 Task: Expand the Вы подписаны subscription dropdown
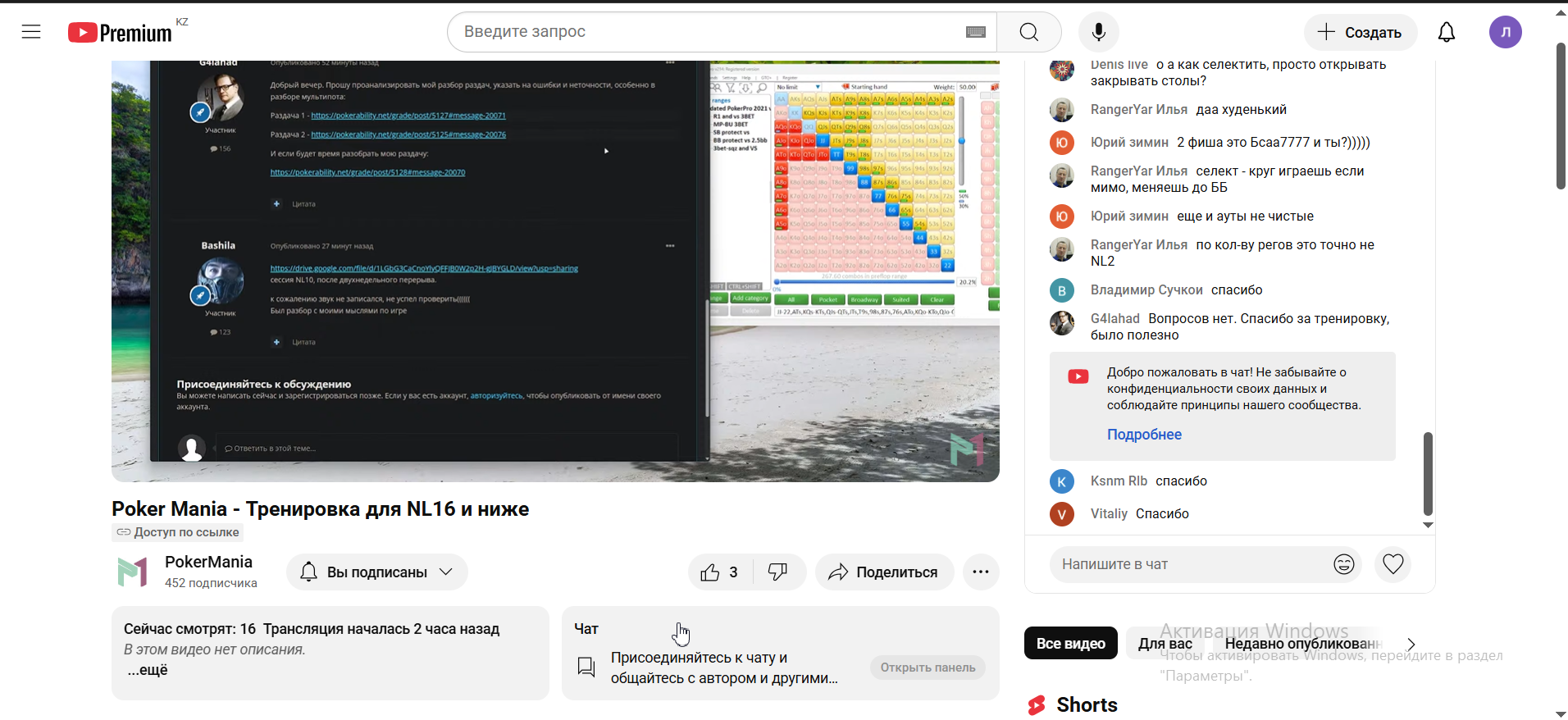(x=377, y=572)
